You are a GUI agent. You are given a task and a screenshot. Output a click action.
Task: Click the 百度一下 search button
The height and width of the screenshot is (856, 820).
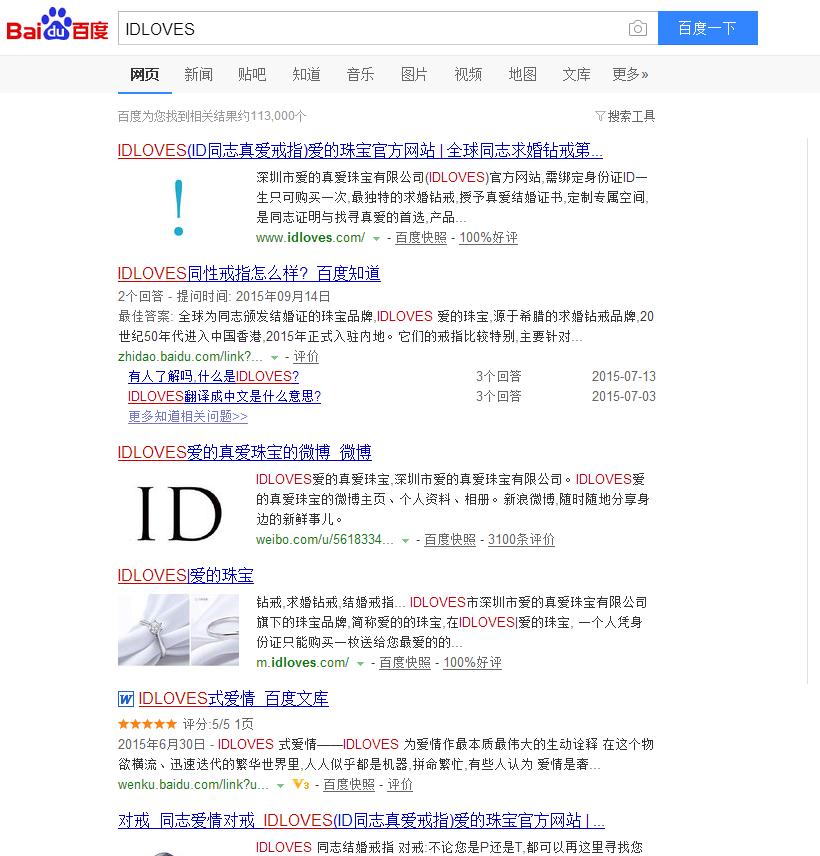click(x=708, y=28)
